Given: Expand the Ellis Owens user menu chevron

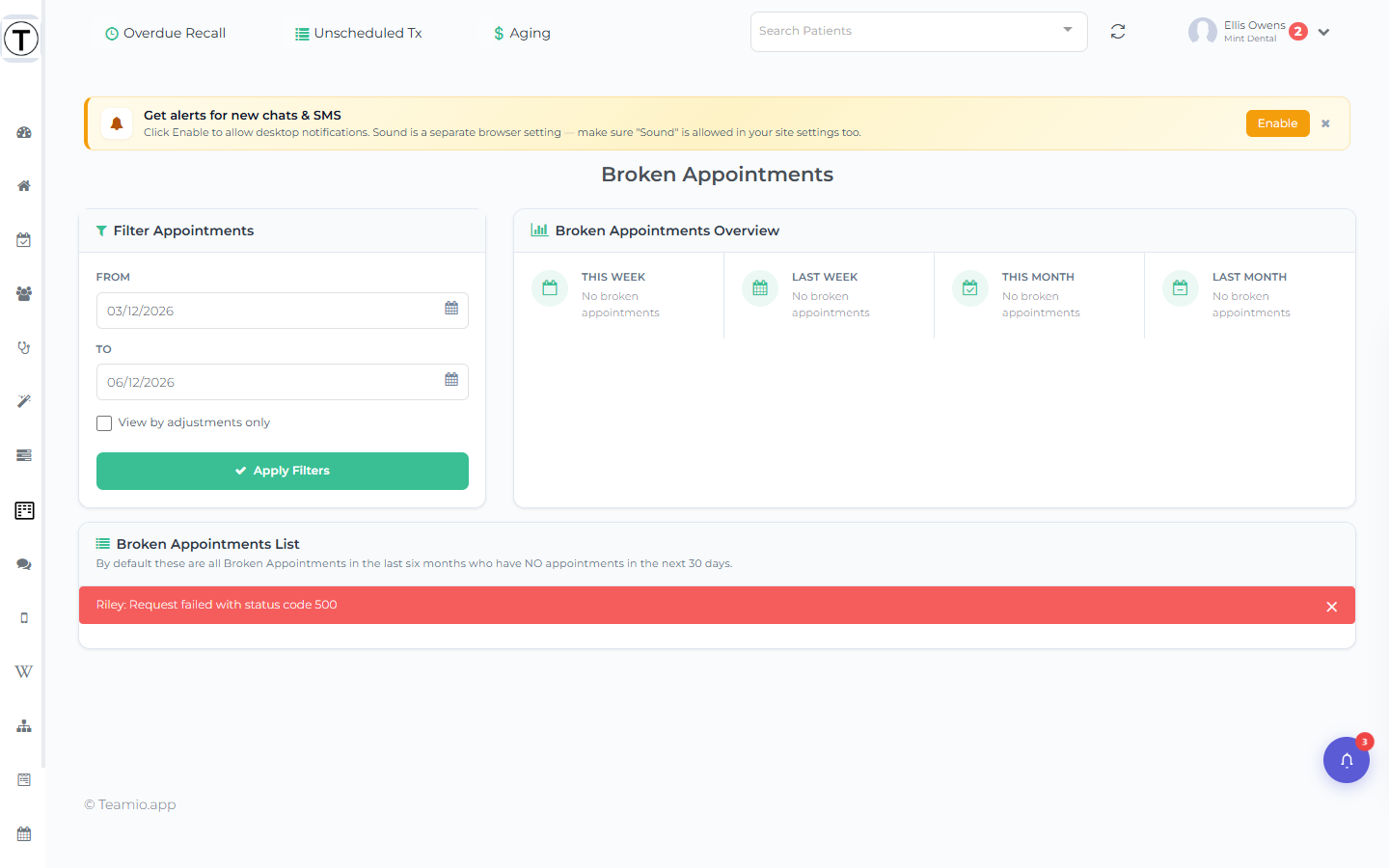Looking at the screenshot, I should pos(1324,32).
